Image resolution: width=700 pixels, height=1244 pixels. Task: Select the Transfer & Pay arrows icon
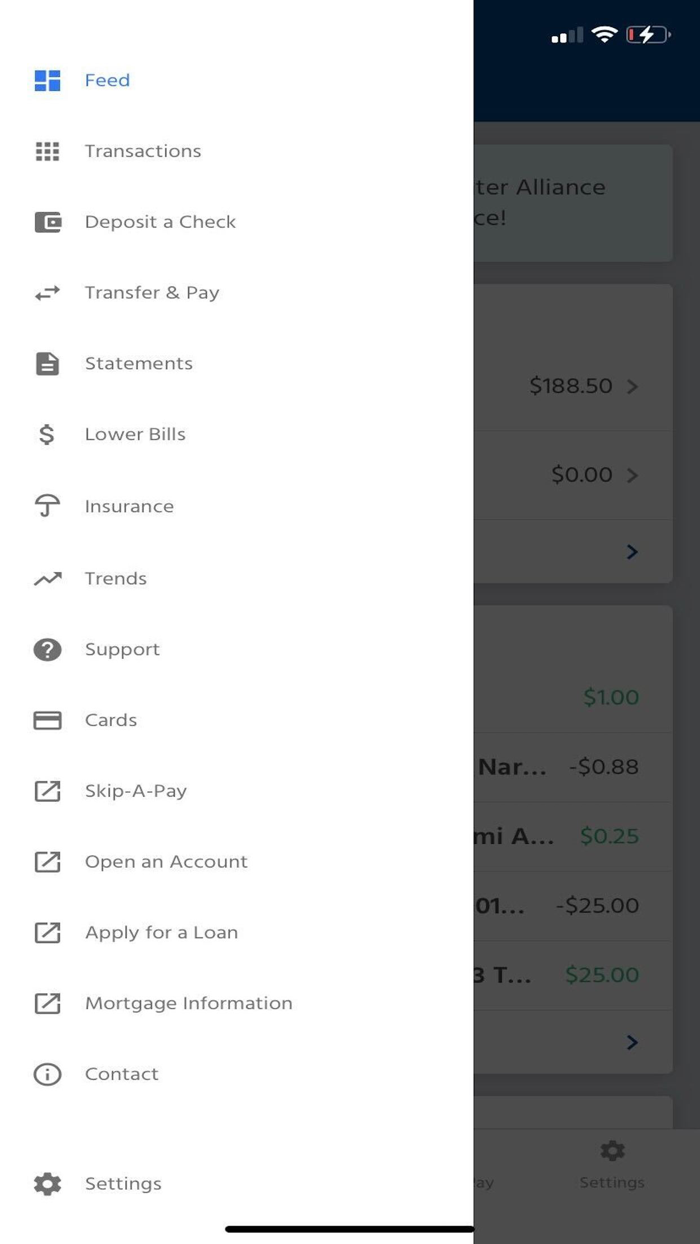(x=47, y=293)
